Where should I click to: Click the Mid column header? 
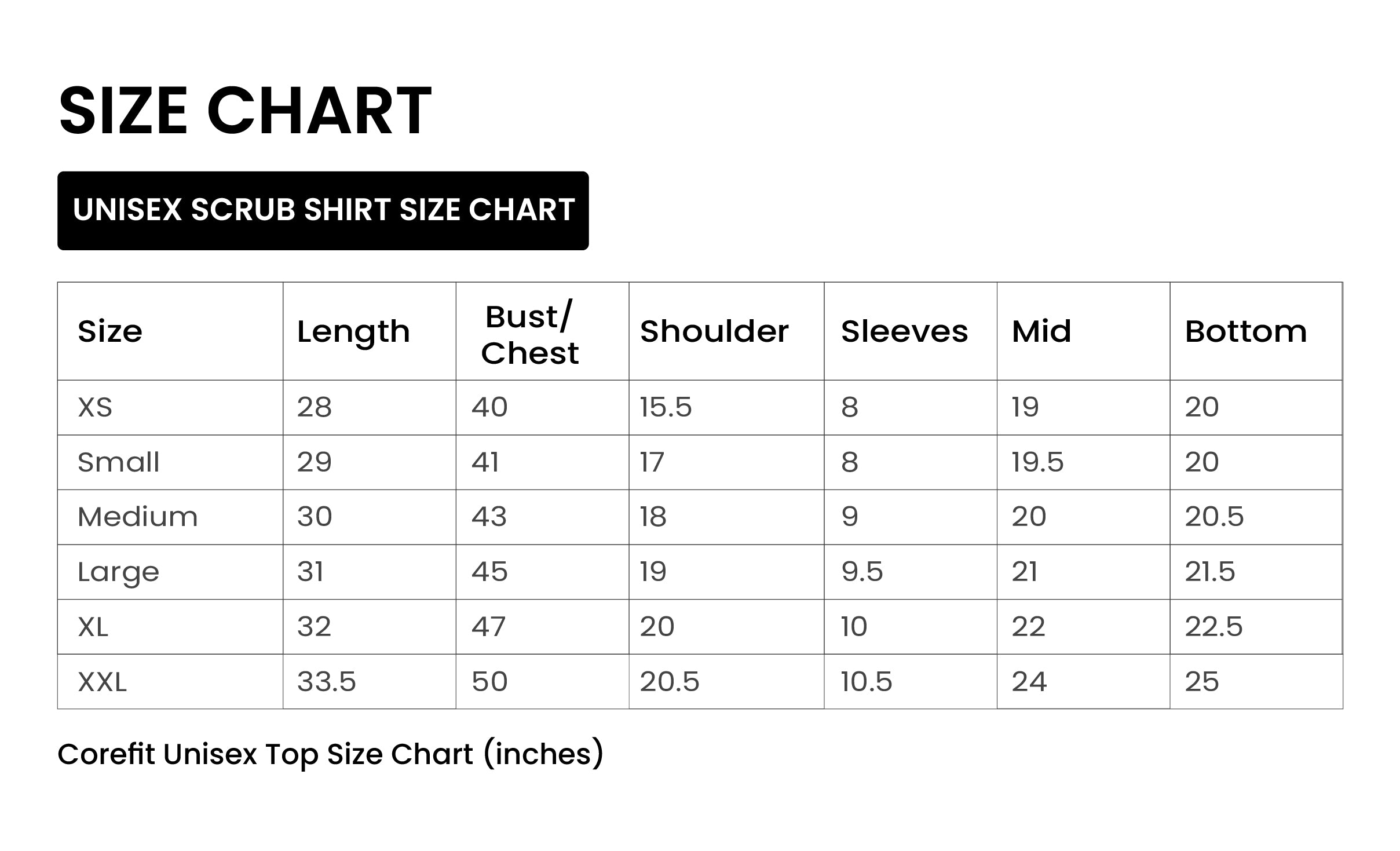click(1041, 331)
